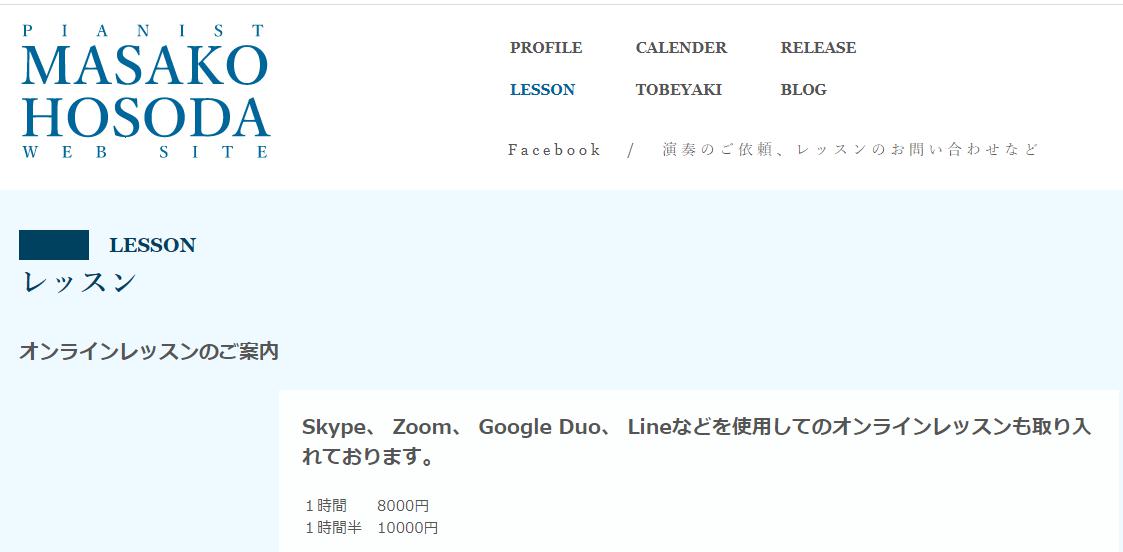1123x552 pixels.
Task: Open the PROFILE page
Action: (x=546, y=48)
